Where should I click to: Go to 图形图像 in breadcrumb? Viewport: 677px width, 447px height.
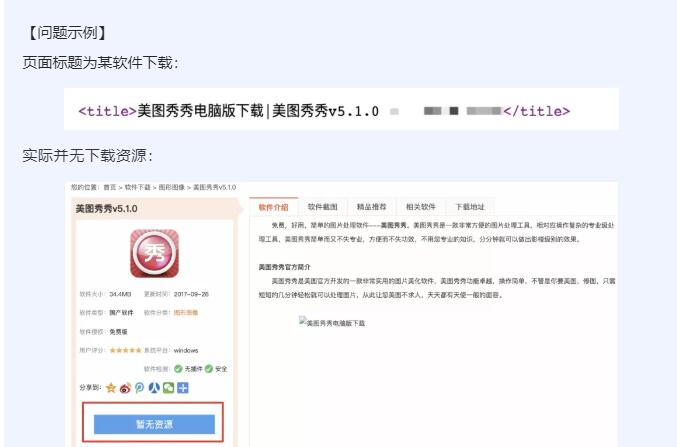click(x=171, y=187)
